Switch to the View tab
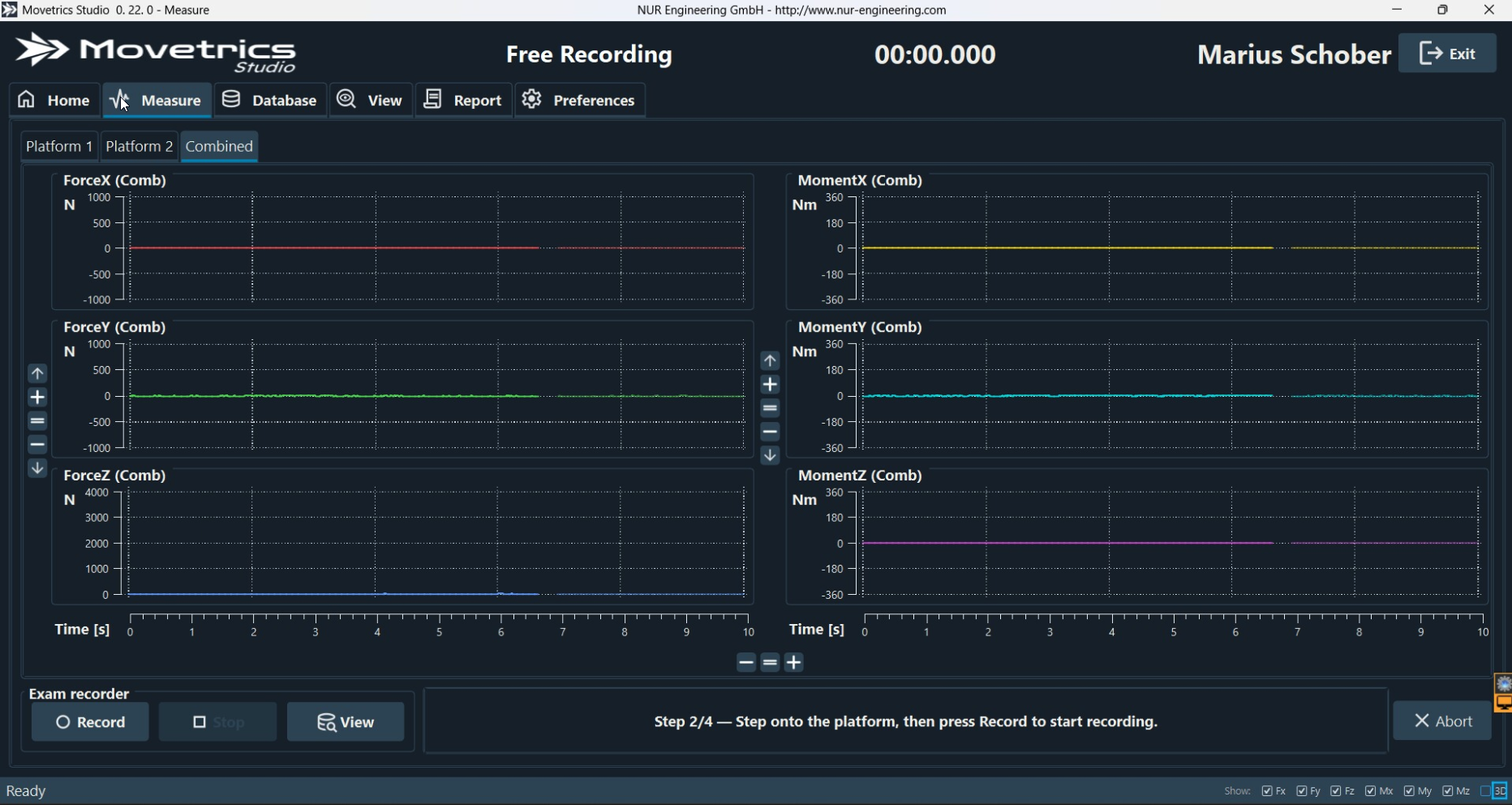 point(371,100)
